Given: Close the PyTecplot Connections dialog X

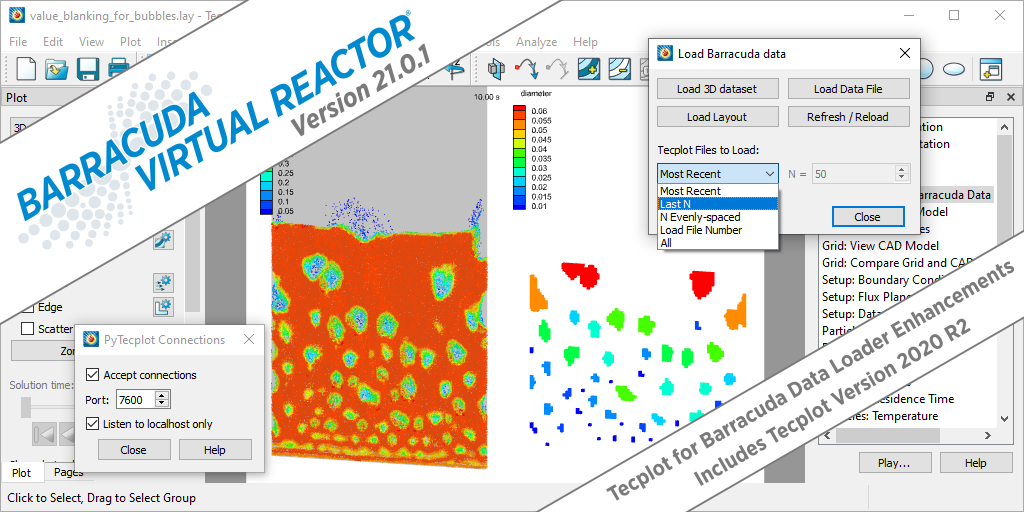Looking at the screenshot, I should coord(249,340).
